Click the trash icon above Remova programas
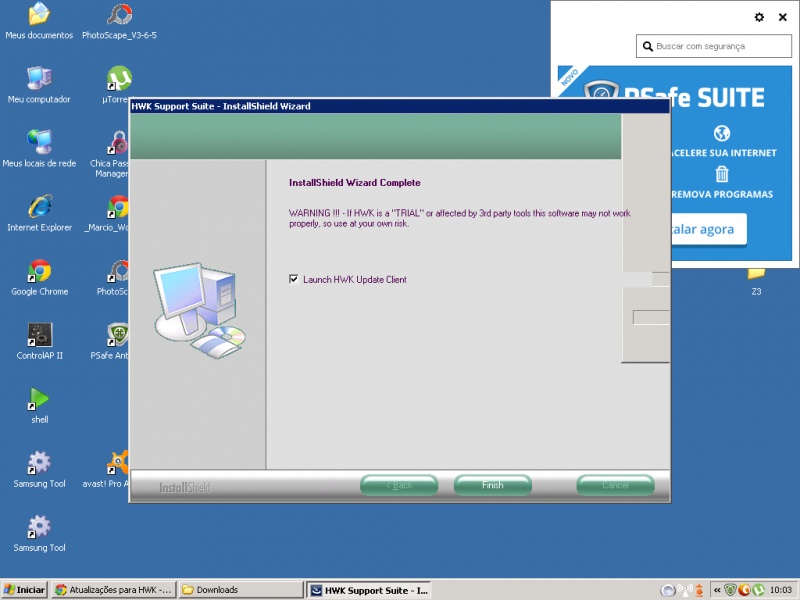Viewport: 800px width, 600px height. (722, 174)
